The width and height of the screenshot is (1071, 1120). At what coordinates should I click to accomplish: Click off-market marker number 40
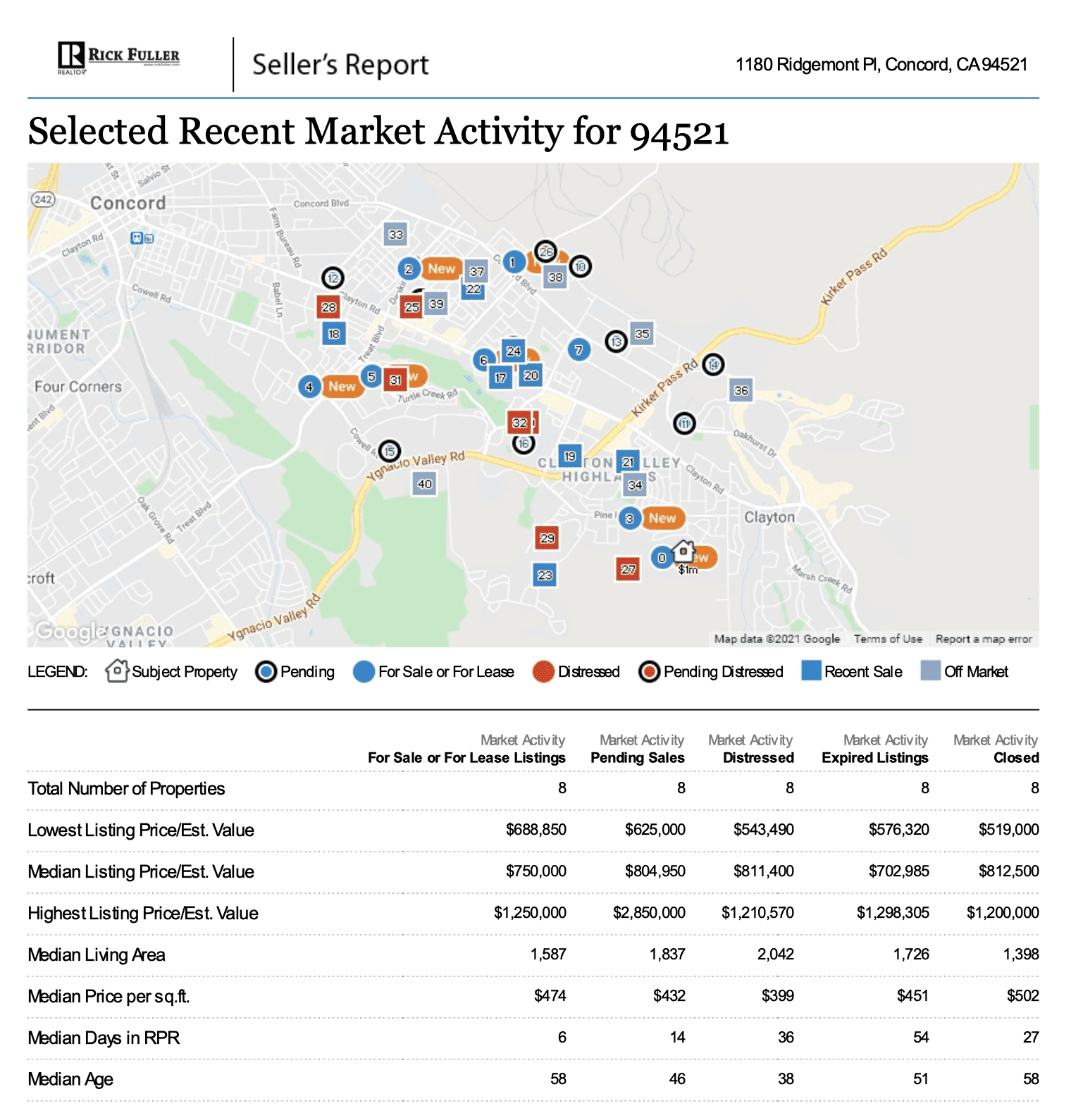424,484
